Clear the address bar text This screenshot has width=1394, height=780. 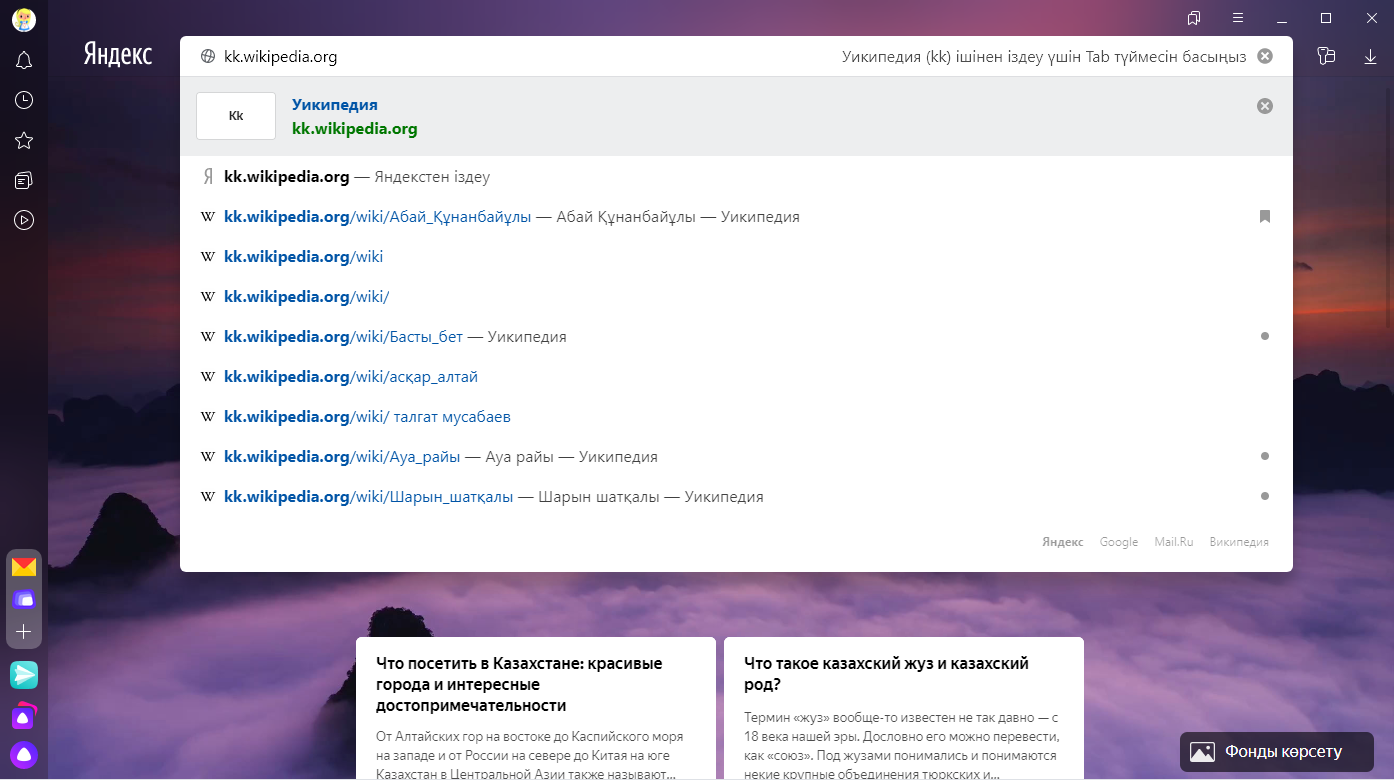pos(1265,56)
